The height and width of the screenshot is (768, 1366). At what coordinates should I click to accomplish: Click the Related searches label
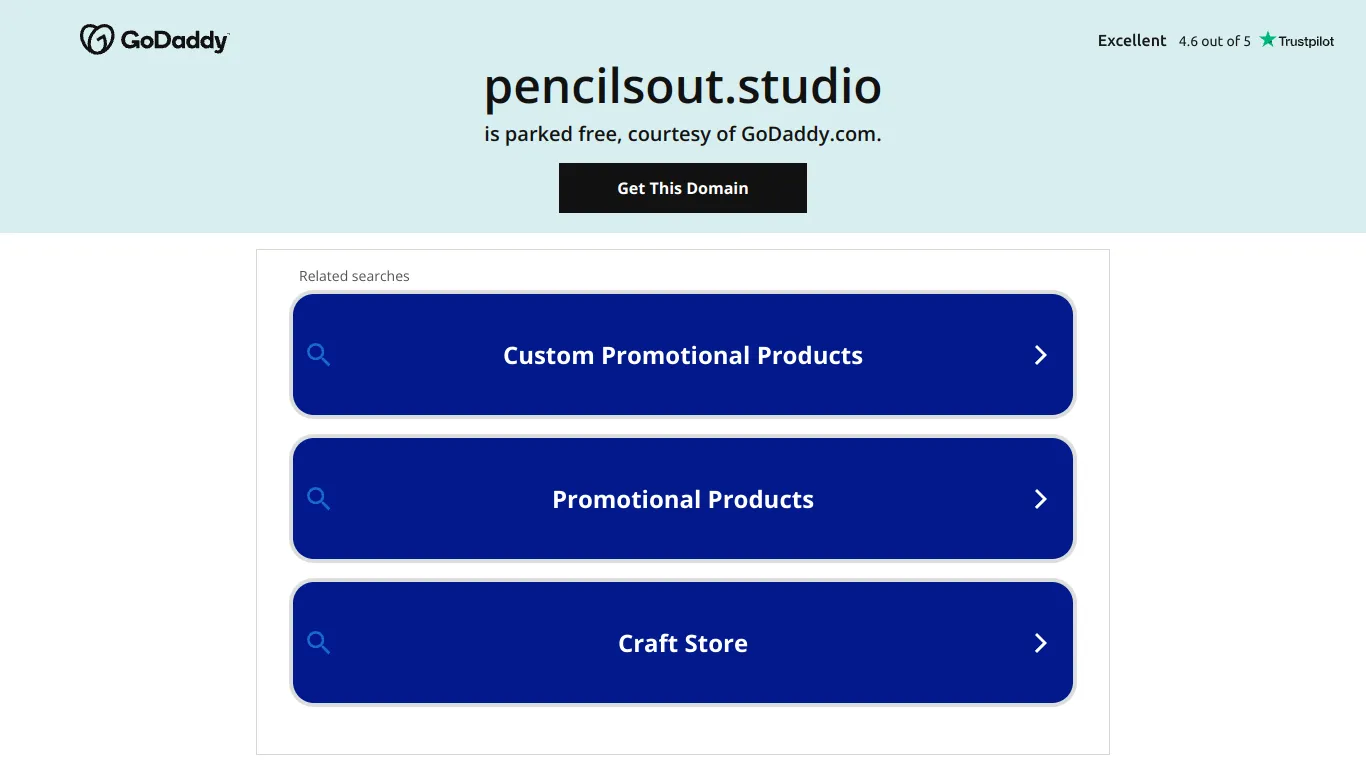(354, 276)
